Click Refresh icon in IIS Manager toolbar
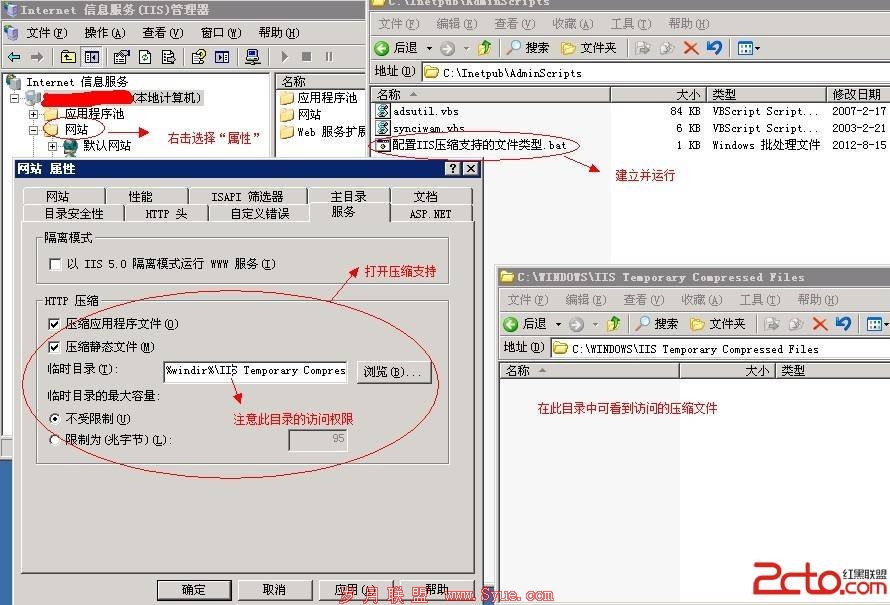The image size is (890, 605). (x=145, y=57)
